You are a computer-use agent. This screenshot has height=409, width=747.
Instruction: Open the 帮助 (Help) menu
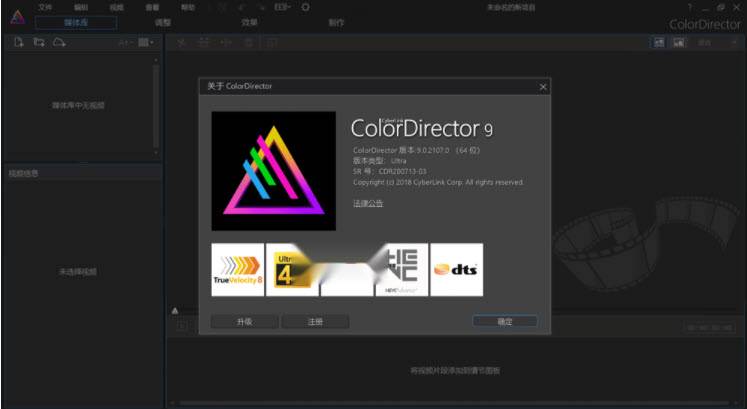188,8
